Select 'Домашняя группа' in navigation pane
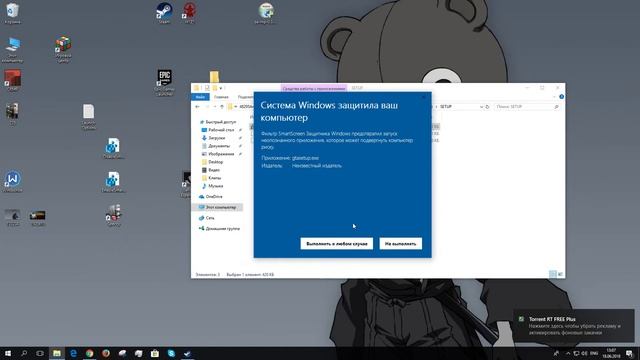Viewport: 640px width, 360px height. [x=219, y=229]
